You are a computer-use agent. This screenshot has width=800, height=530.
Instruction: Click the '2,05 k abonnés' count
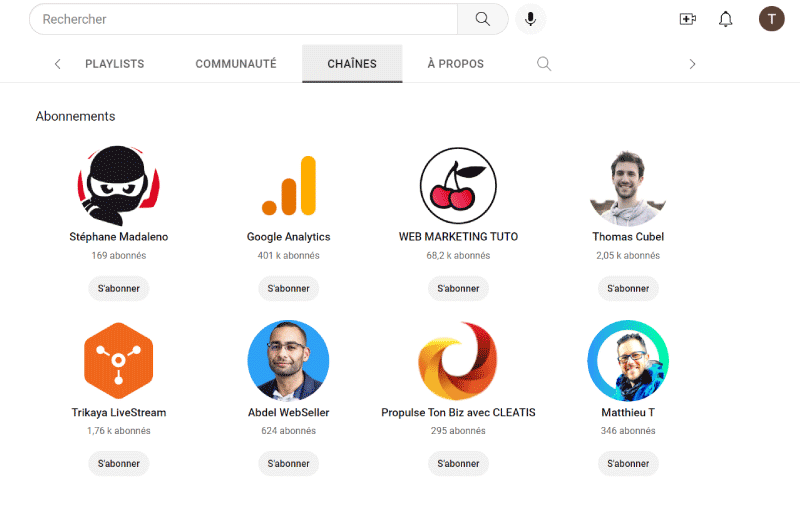pos(628,256)
